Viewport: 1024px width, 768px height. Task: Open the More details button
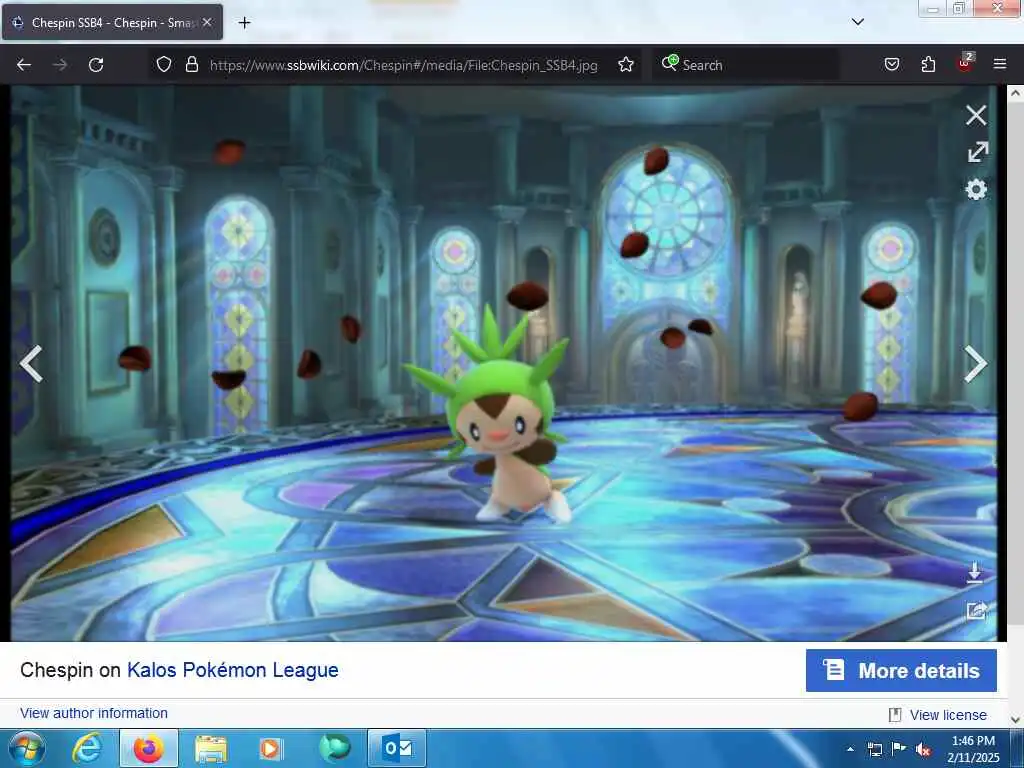(901, 670)
